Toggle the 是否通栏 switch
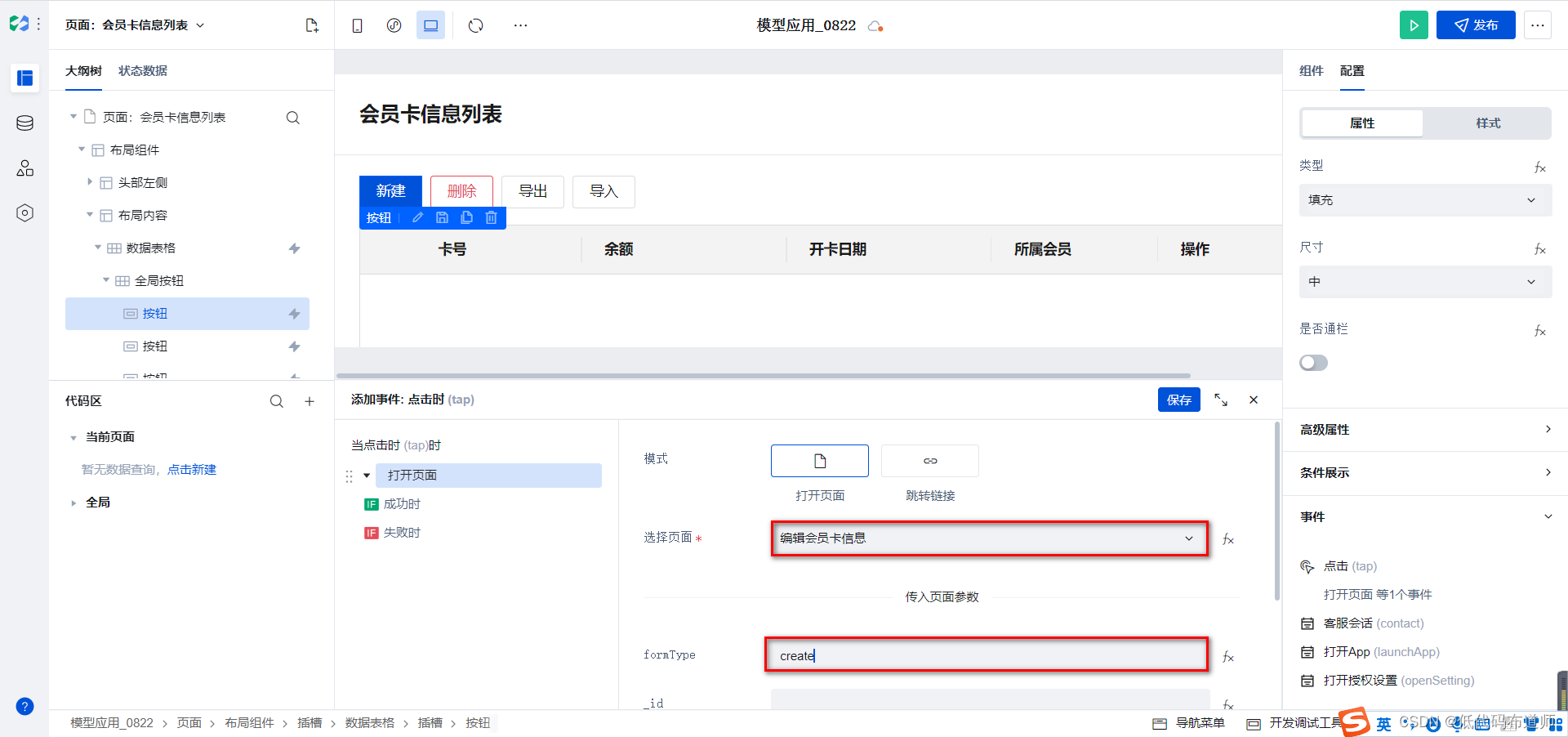 pos(1313,363)
